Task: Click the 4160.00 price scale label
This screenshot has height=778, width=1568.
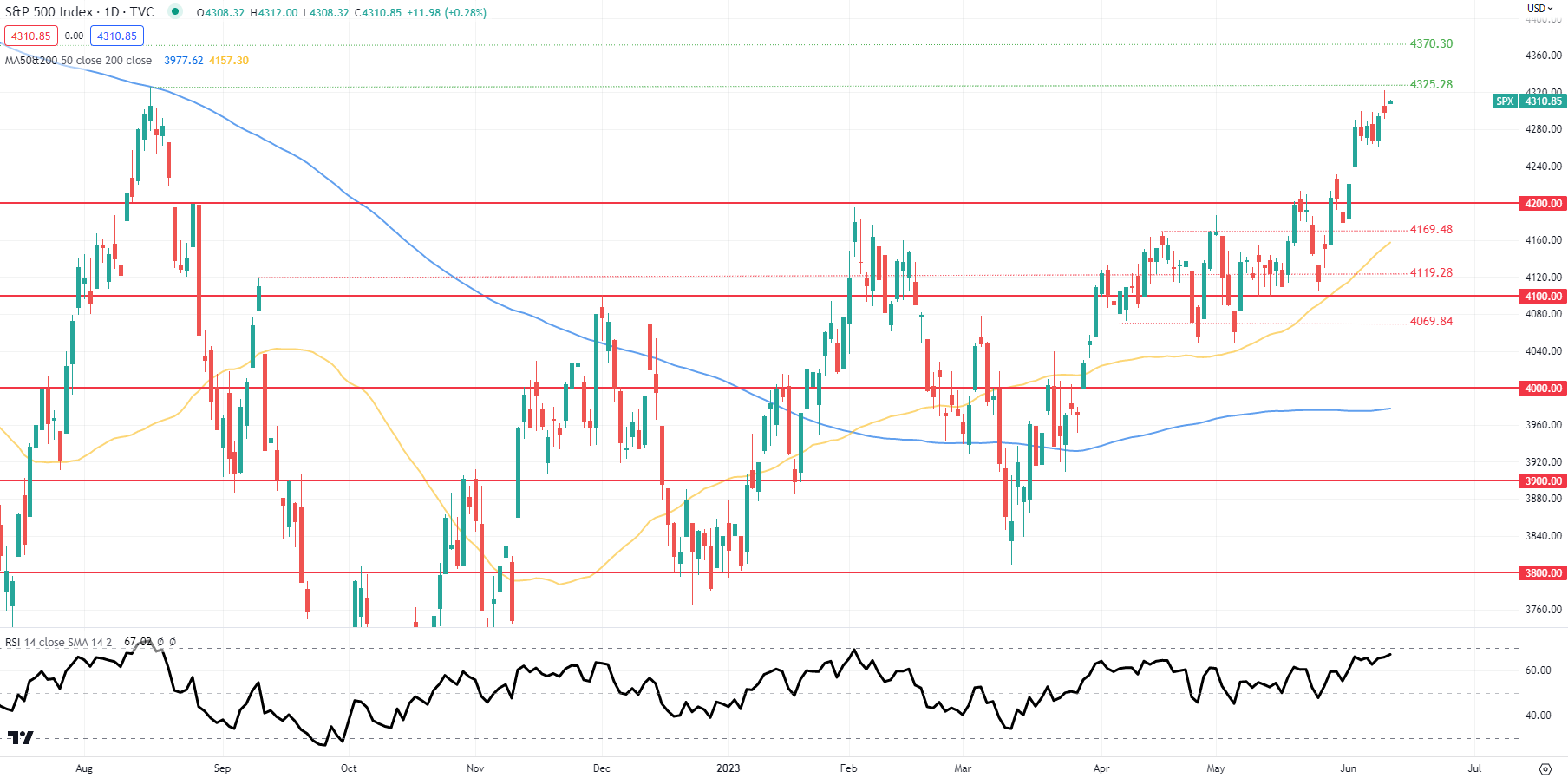Action: coord(1544,240)
